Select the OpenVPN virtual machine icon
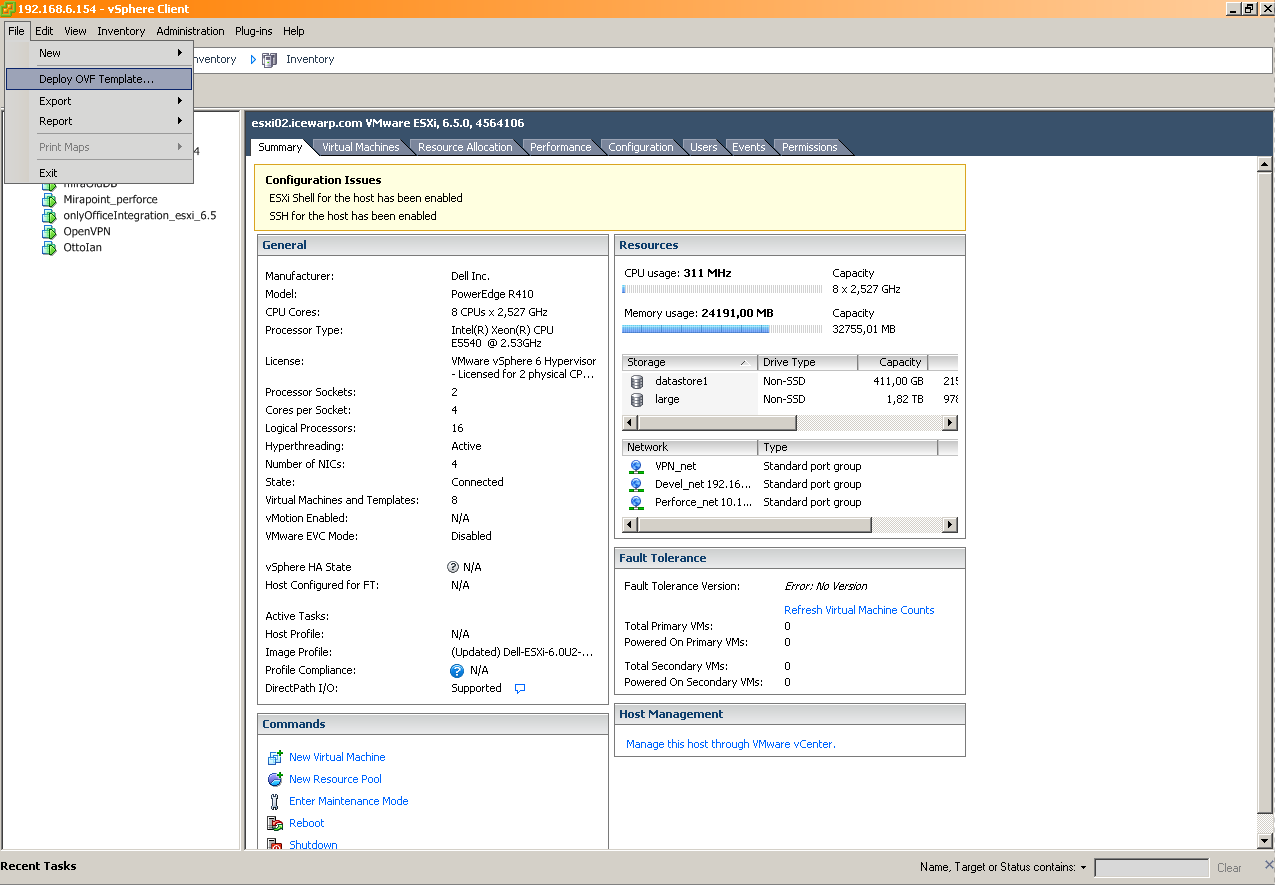Viewport: 1275px width, 885px height. tap(49, 231)
